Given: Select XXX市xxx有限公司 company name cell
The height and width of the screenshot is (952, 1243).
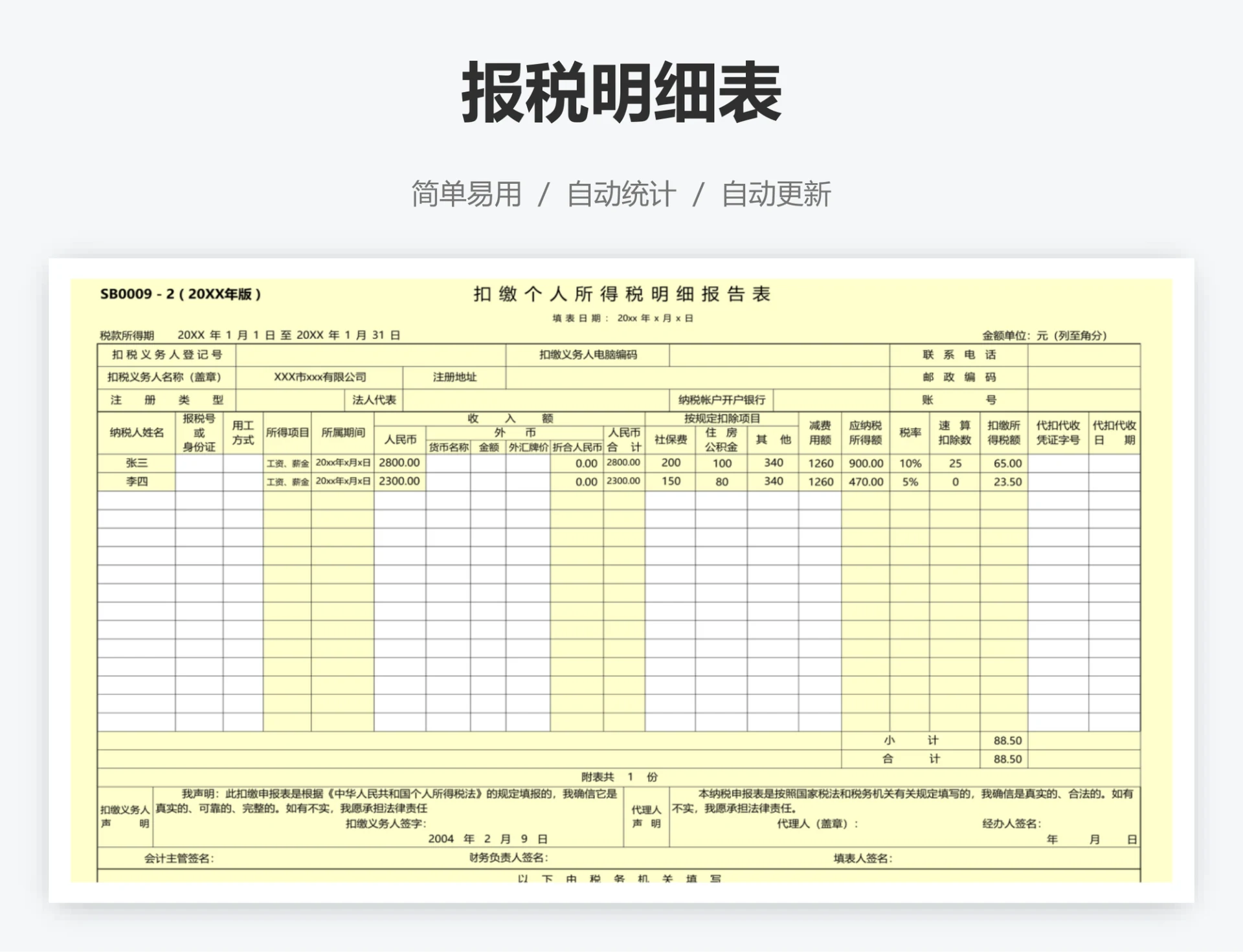Looking at the screenshot, I should click(320, 377).
